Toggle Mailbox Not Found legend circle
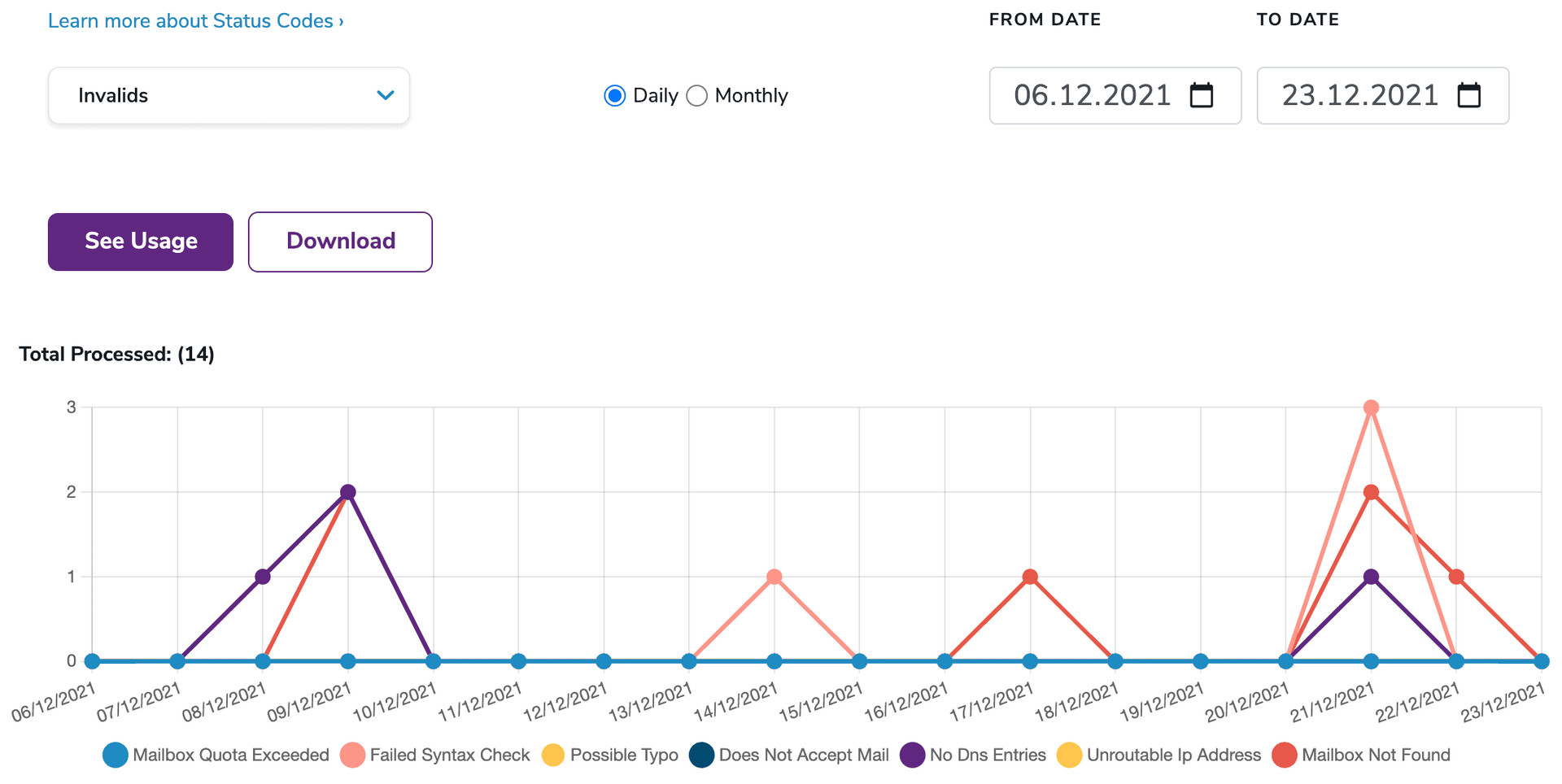Viewport: 1562px width, 784px height. point(1284,755)
